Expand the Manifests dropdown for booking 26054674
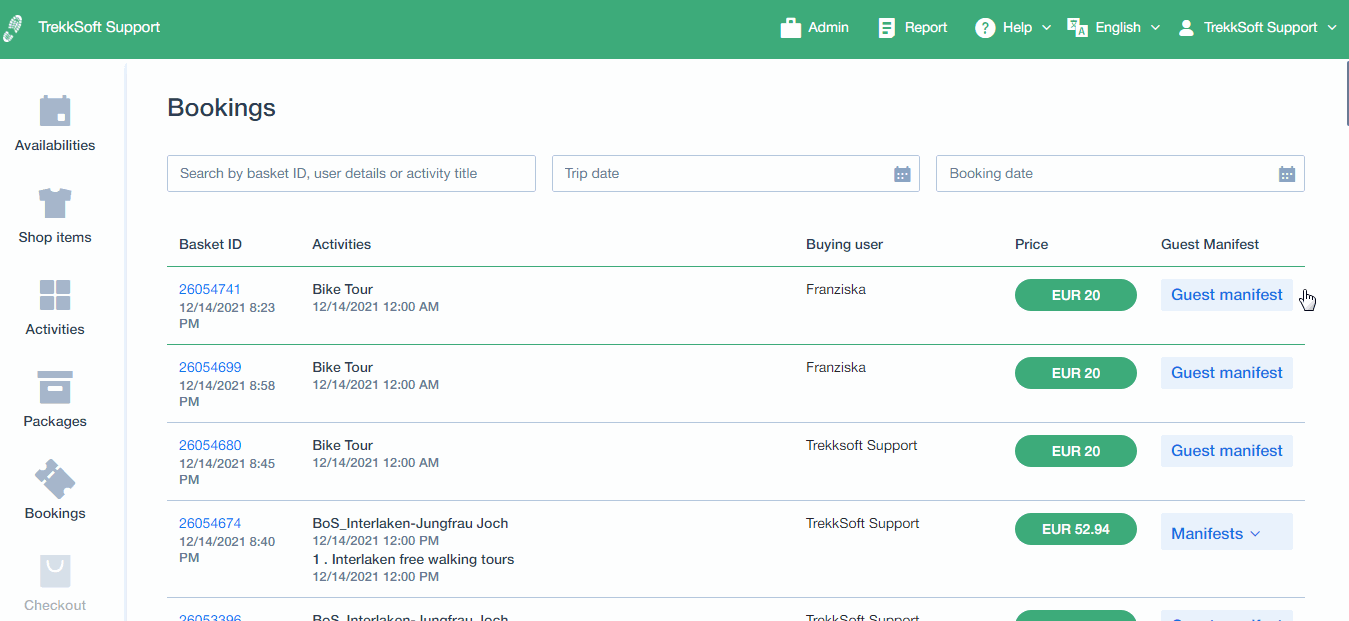The height and width of the screenshot is (621, 1349). (1226, 532)
